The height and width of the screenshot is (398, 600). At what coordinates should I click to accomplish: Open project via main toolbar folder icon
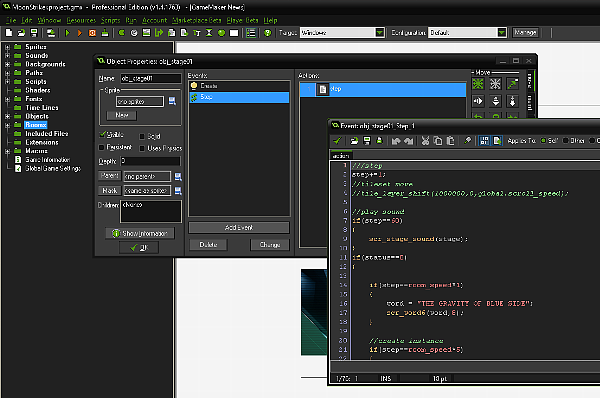(21, 33)
